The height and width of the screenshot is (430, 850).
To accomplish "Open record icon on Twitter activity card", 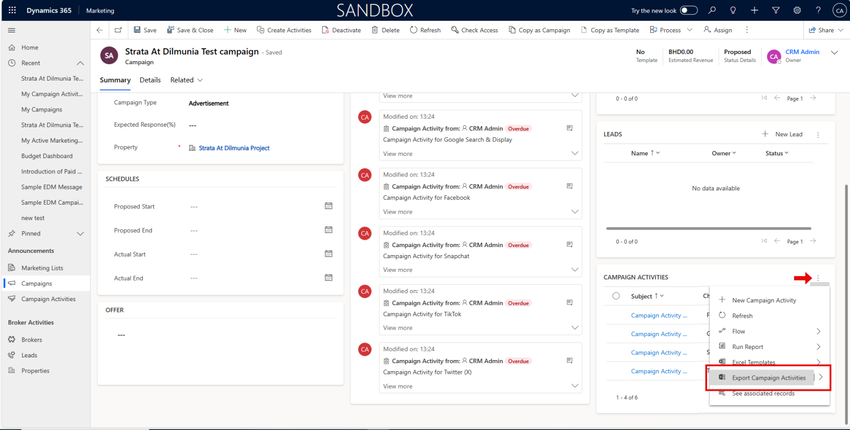I will [x=570, y=361].
